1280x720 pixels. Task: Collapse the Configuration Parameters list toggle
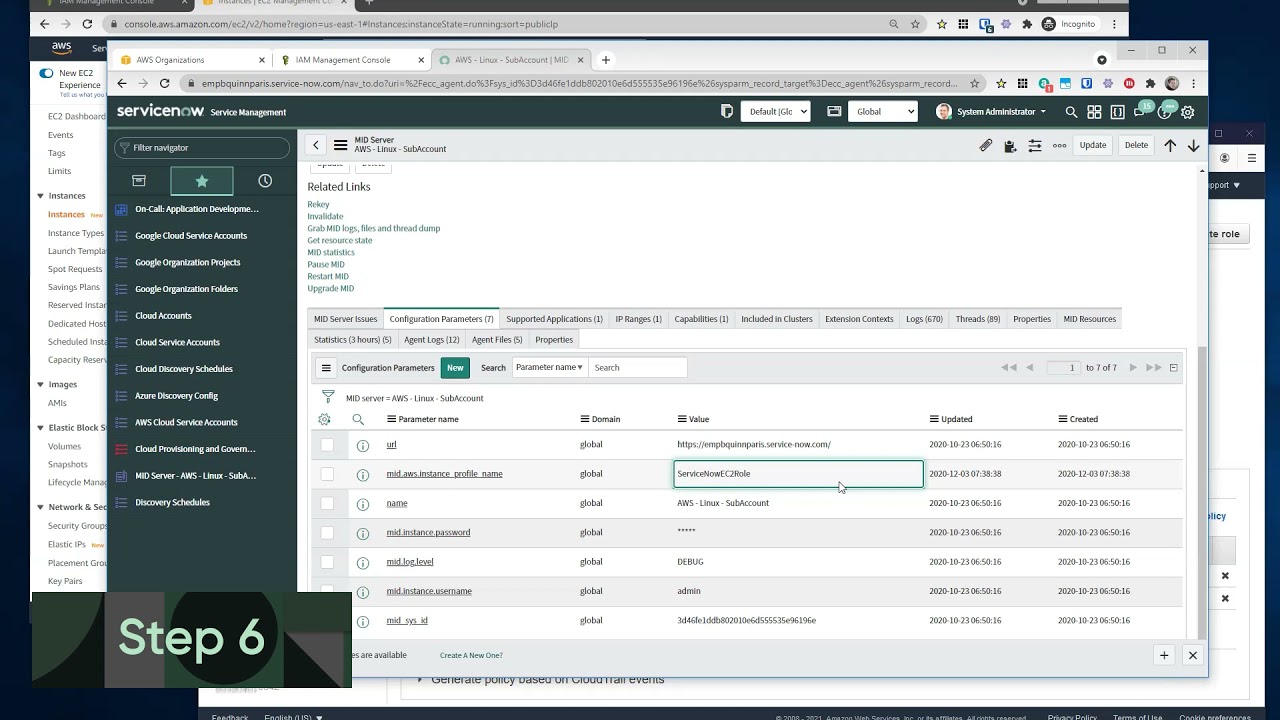[x=1174, y=368]
